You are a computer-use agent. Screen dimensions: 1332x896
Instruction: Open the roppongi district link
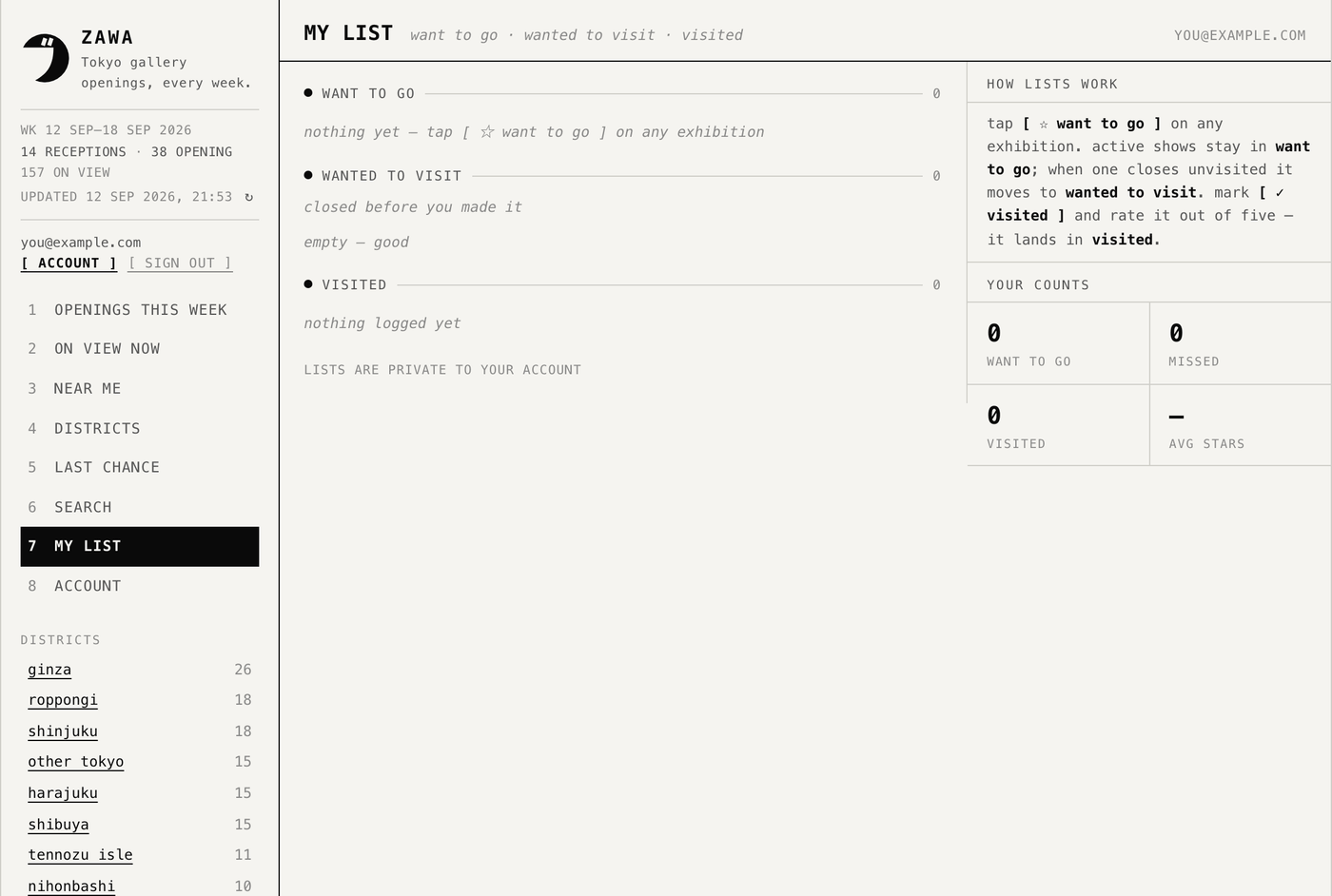(63, 700)
